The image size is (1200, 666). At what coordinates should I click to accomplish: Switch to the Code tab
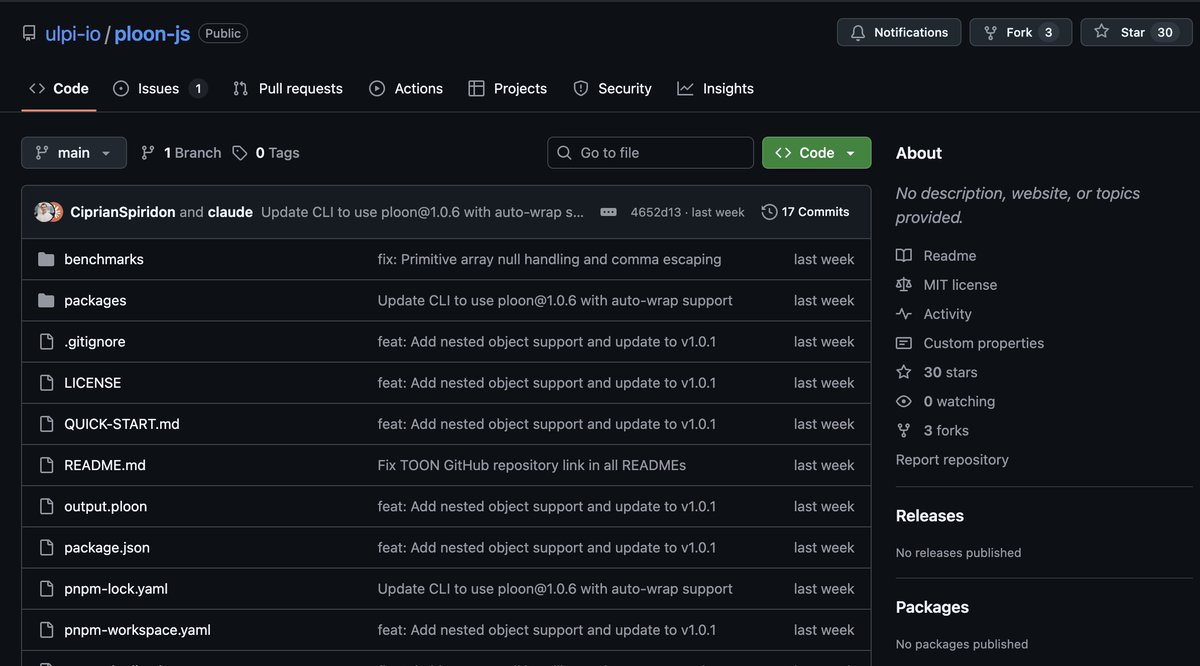tap(59, 88)
